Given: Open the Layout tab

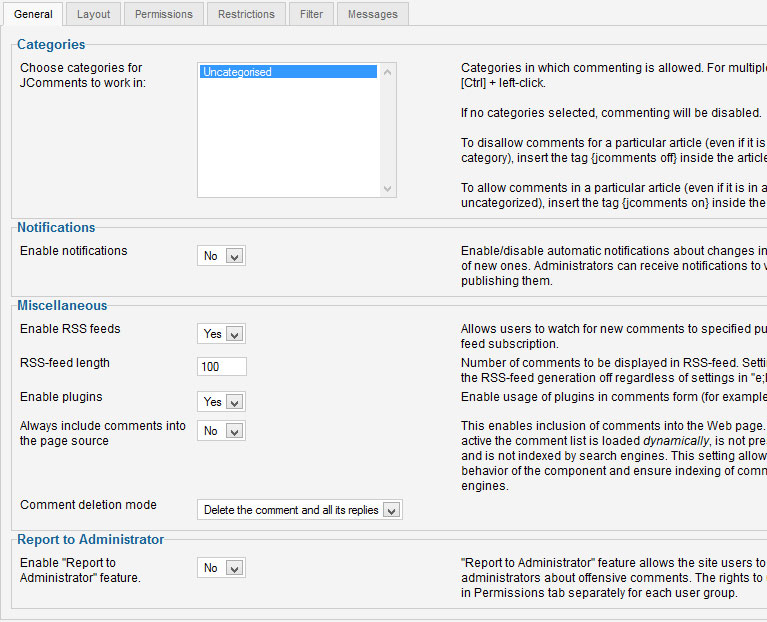Looking at the screenshot, I should (94, 14).
